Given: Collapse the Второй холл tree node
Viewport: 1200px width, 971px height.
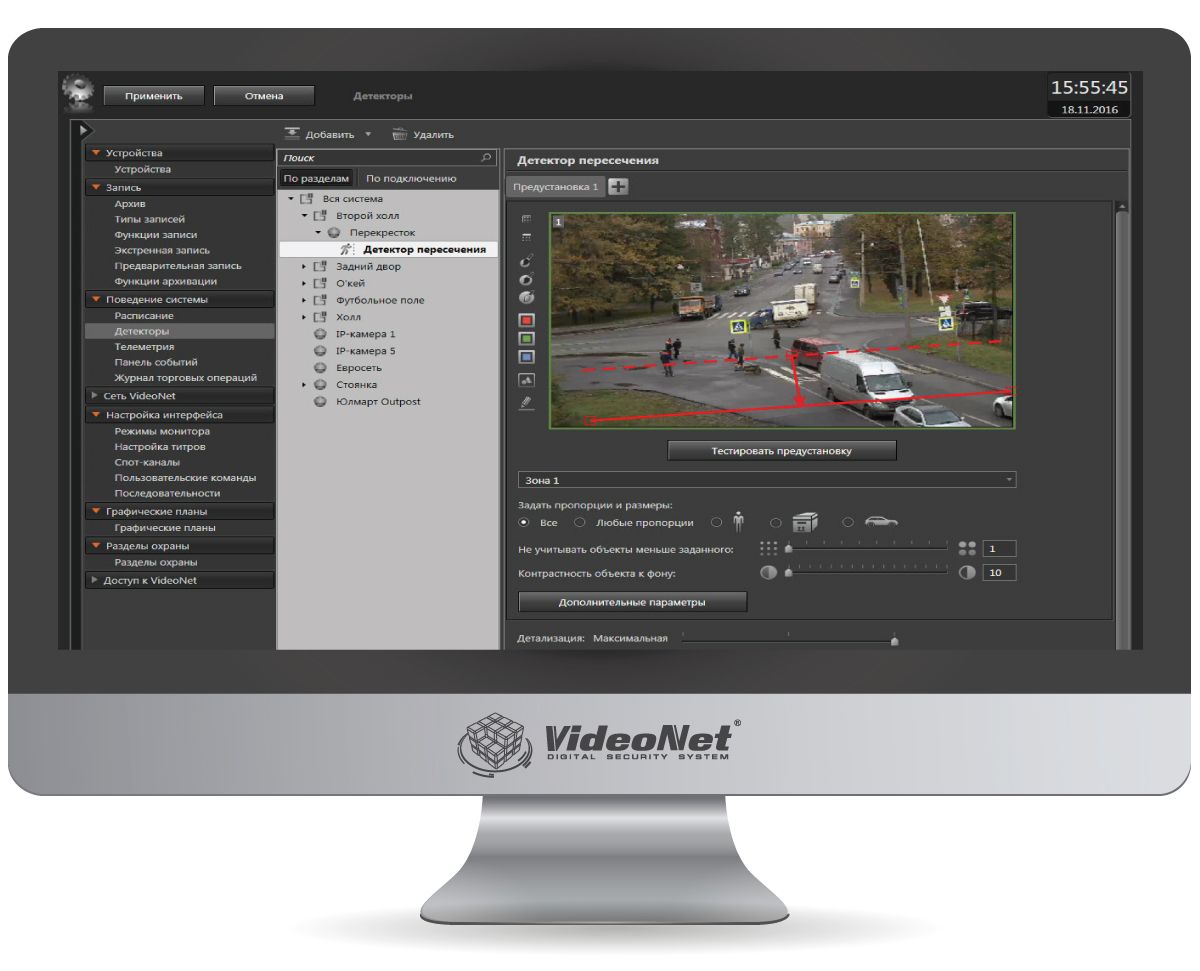Looking at the screenshot, I should coord(304,215).
